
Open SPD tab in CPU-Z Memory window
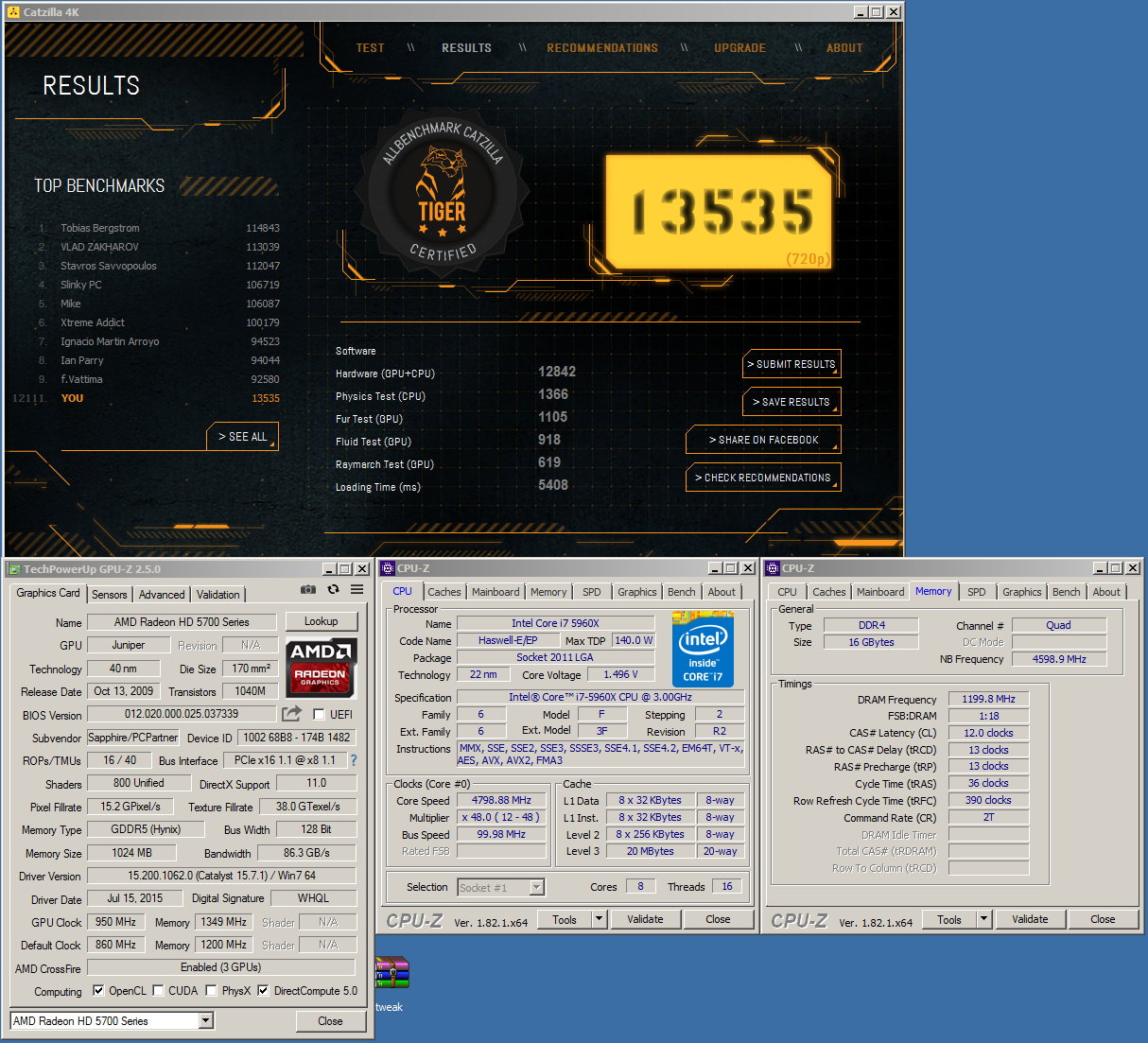point(977,592)
